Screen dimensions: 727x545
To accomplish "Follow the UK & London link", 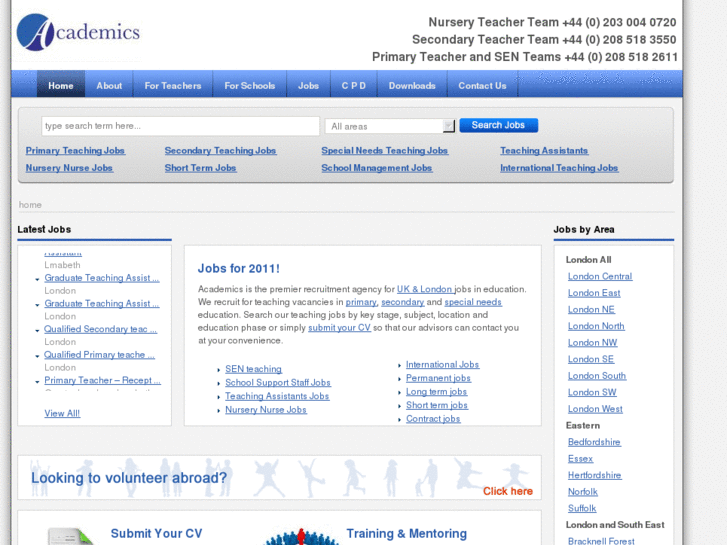I will pos(424,289).
